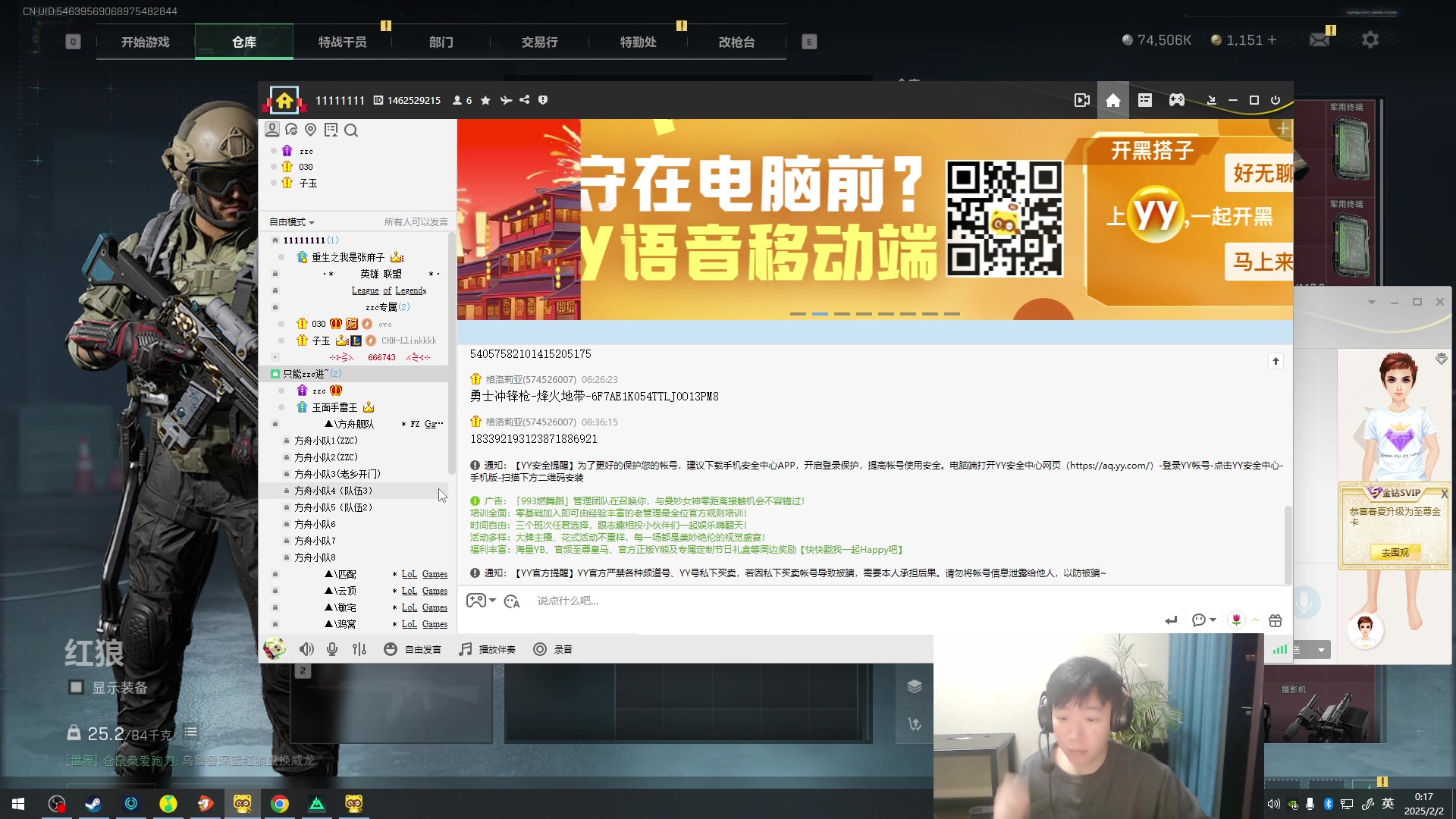
Task: Switch to the 开始游戏 tab
Action: coord(146,42)
